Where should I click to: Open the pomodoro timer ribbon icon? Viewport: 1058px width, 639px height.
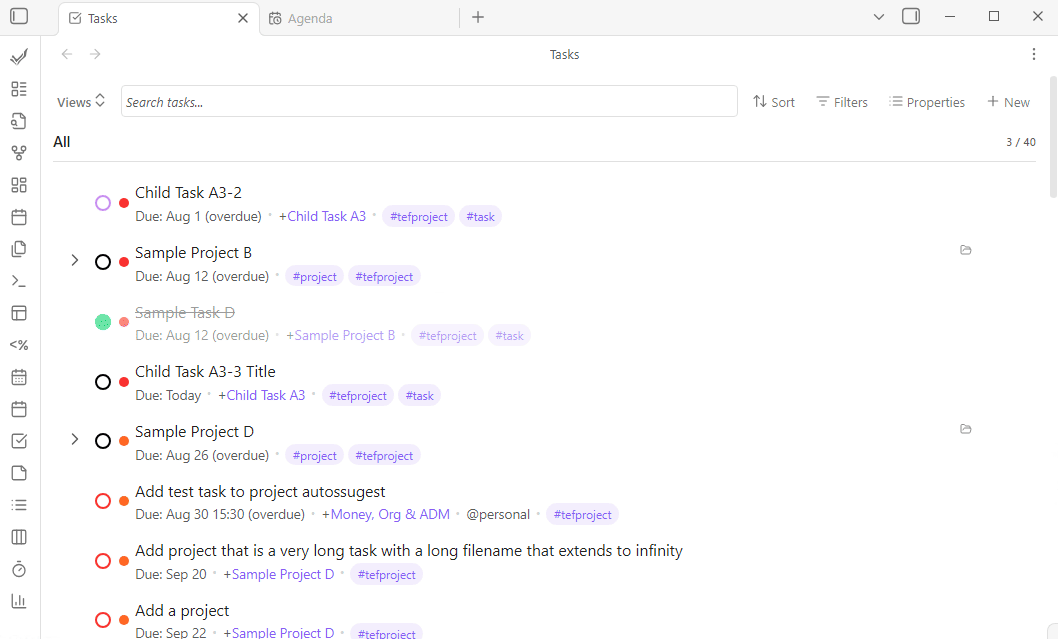click(19, 569)
